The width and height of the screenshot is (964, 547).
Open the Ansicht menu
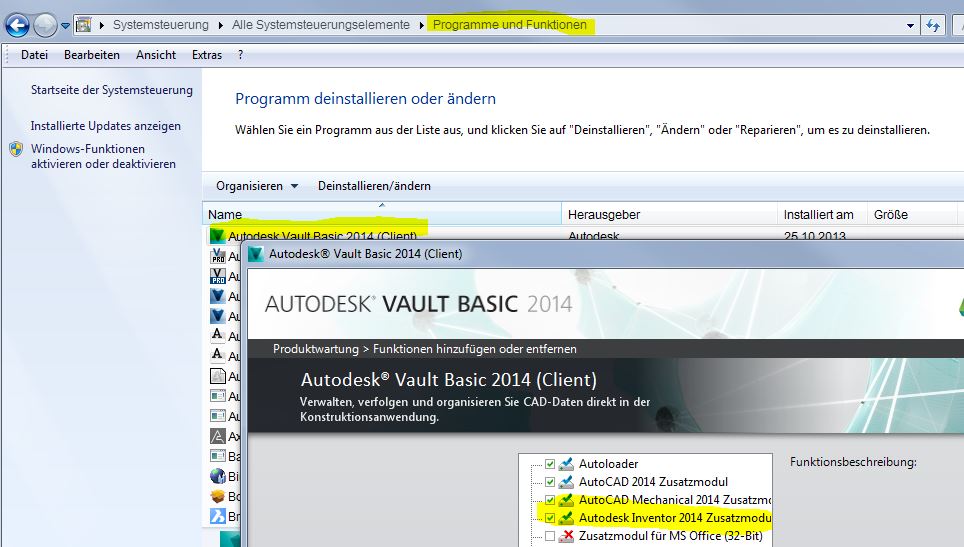tap(156, 55)
